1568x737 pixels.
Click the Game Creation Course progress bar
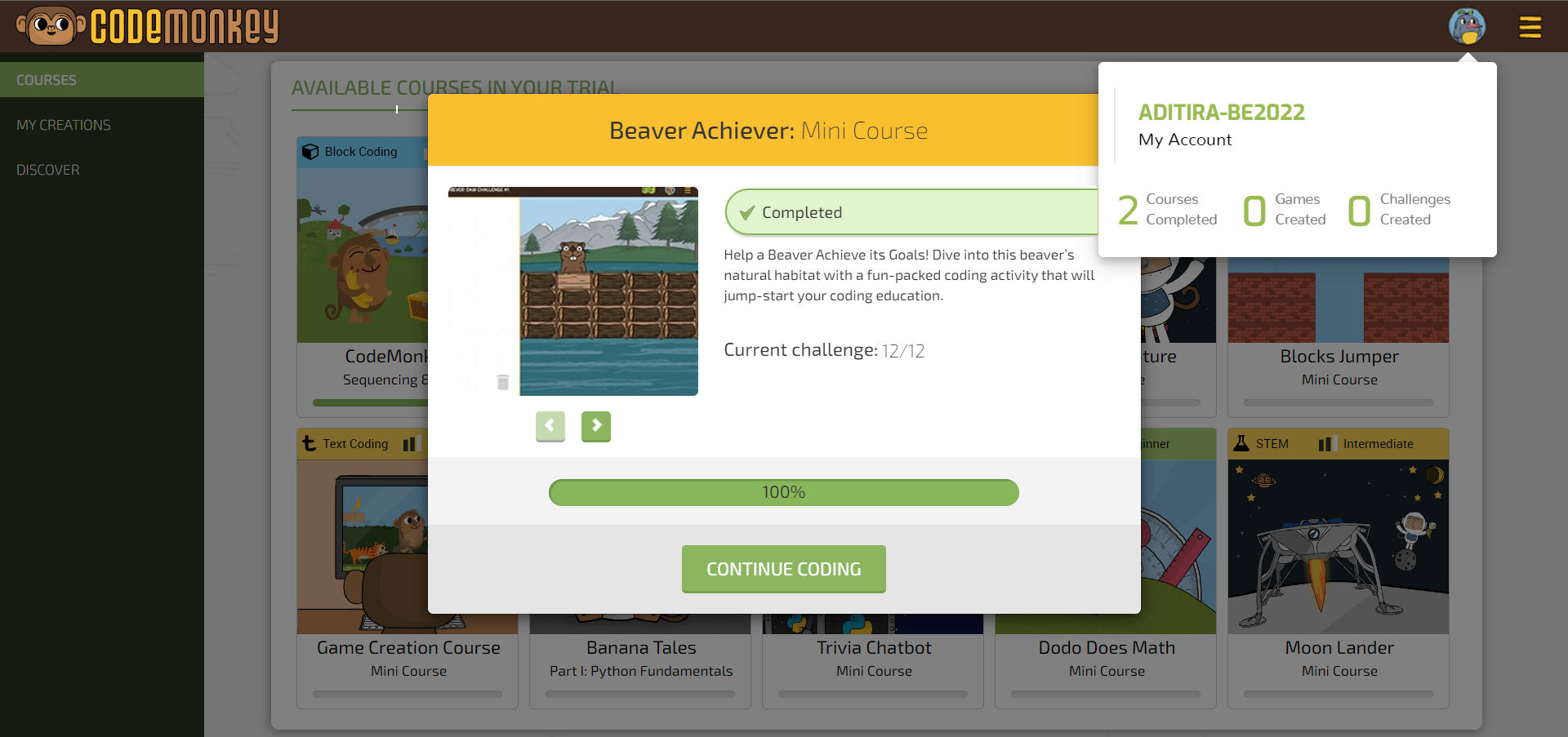tap(408, 694)
